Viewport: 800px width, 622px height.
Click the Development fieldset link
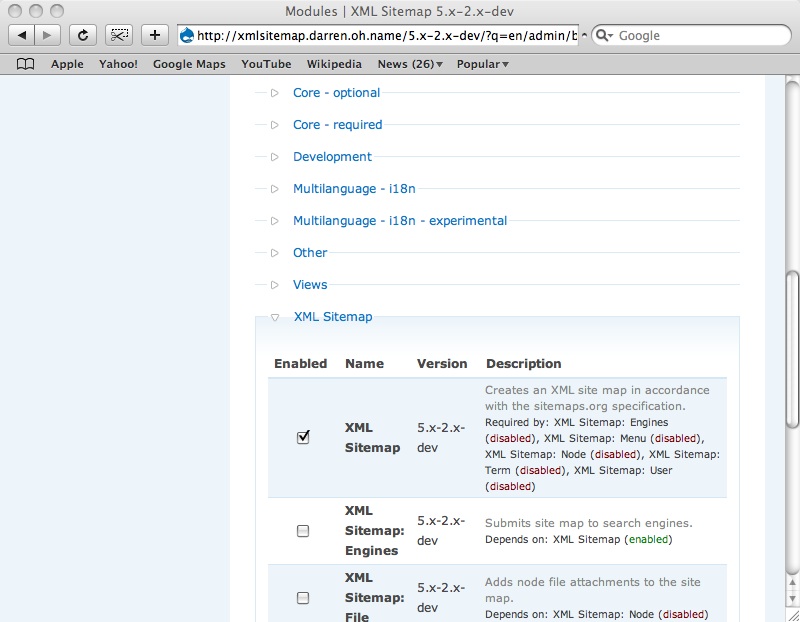click(x=332, y=157)
